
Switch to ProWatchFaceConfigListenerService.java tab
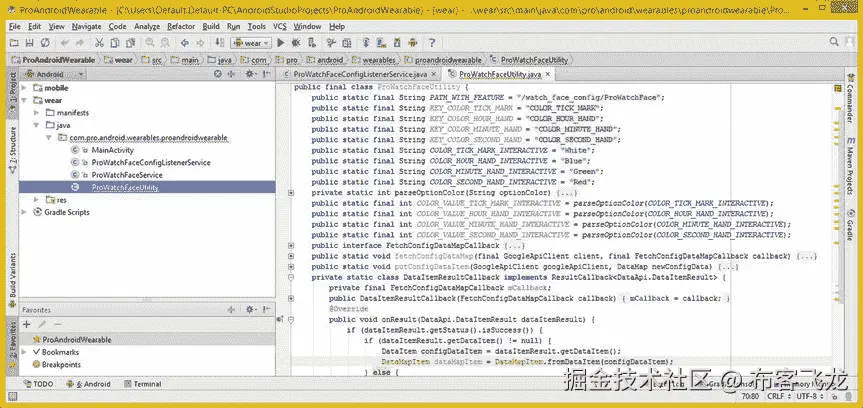pos(360,74)
